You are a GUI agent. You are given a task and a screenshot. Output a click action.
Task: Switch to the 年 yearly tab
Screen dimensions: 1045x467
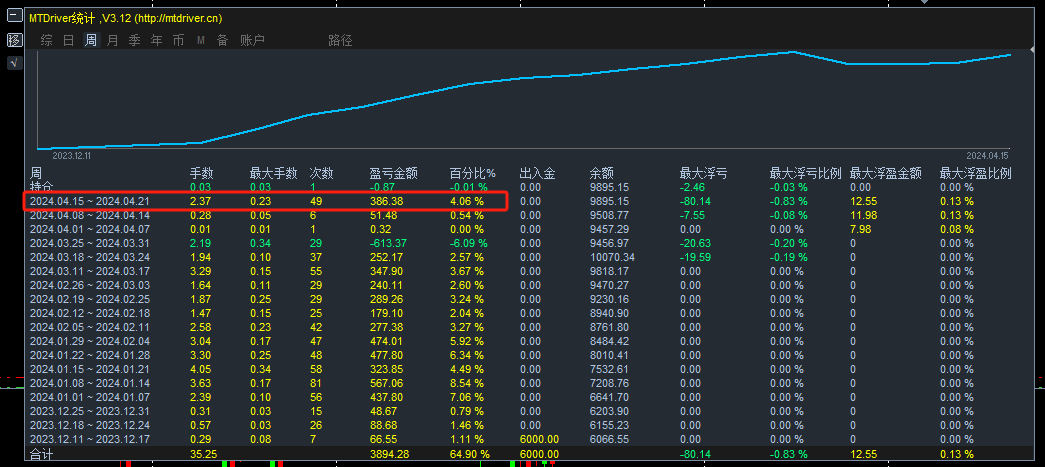[157, 41]
